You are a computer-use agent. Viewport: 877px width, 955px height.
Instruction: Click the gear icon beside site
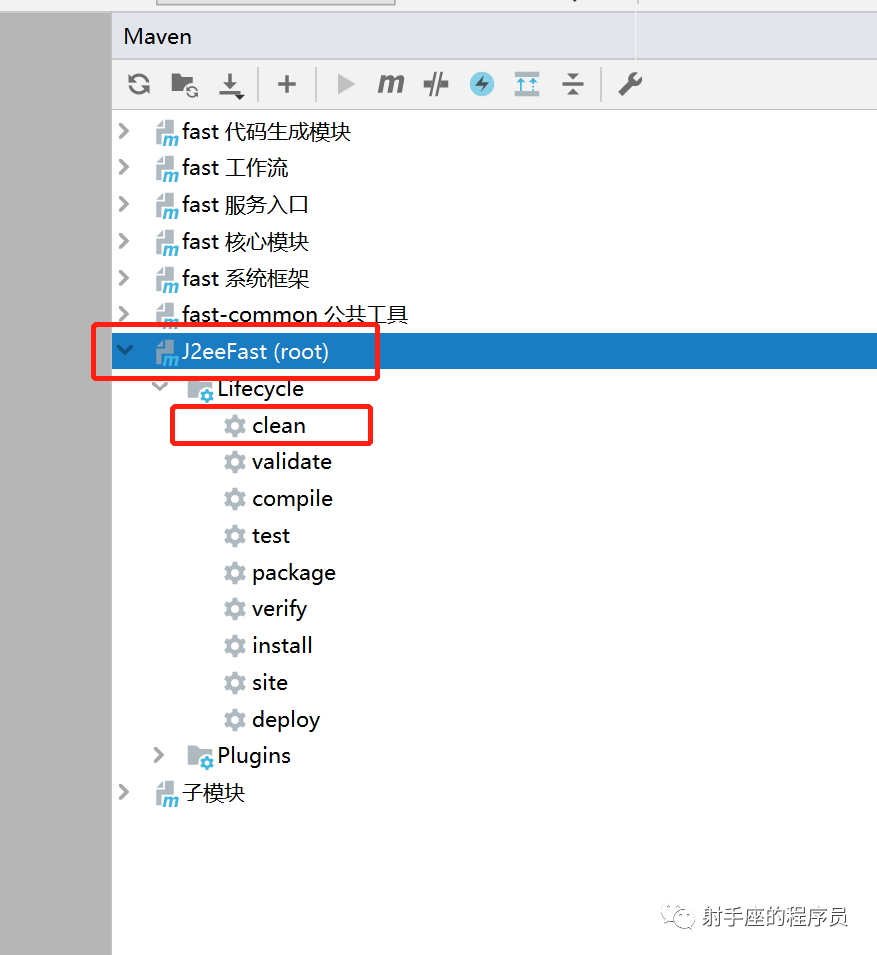[234, 683]
